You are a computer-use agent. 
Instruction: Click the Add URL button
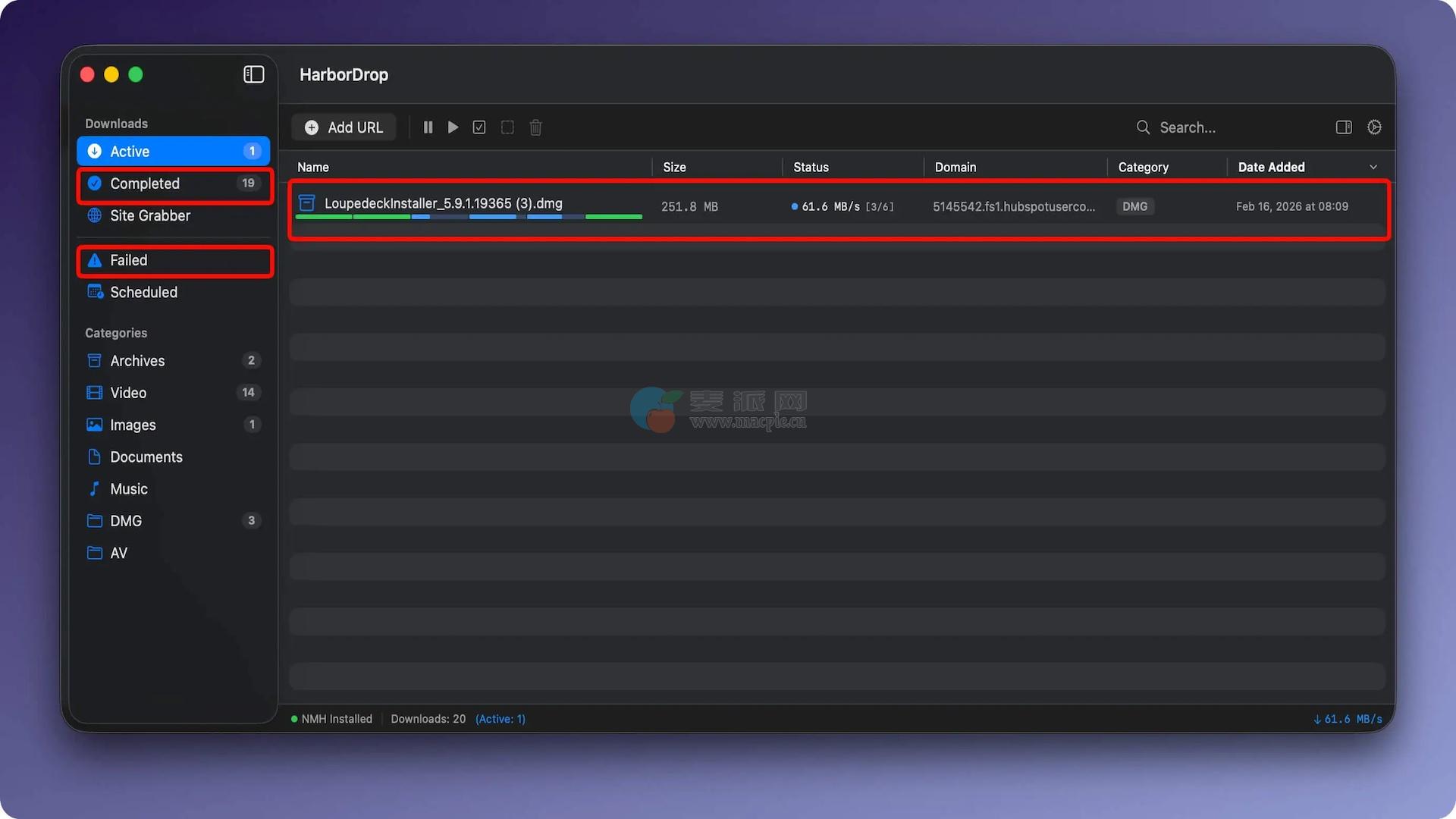(x=344, y=127)
